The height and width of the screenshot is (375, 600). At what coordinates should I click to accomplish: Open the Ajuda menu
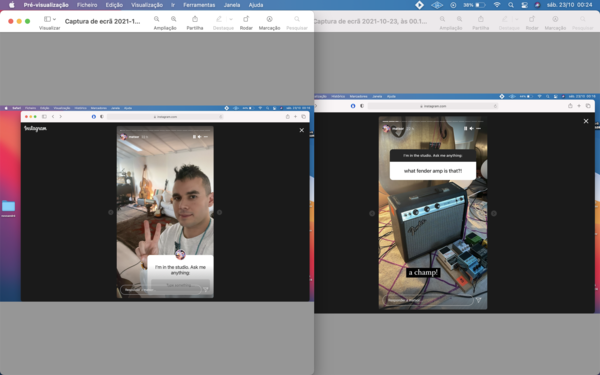tap(256, 5)
